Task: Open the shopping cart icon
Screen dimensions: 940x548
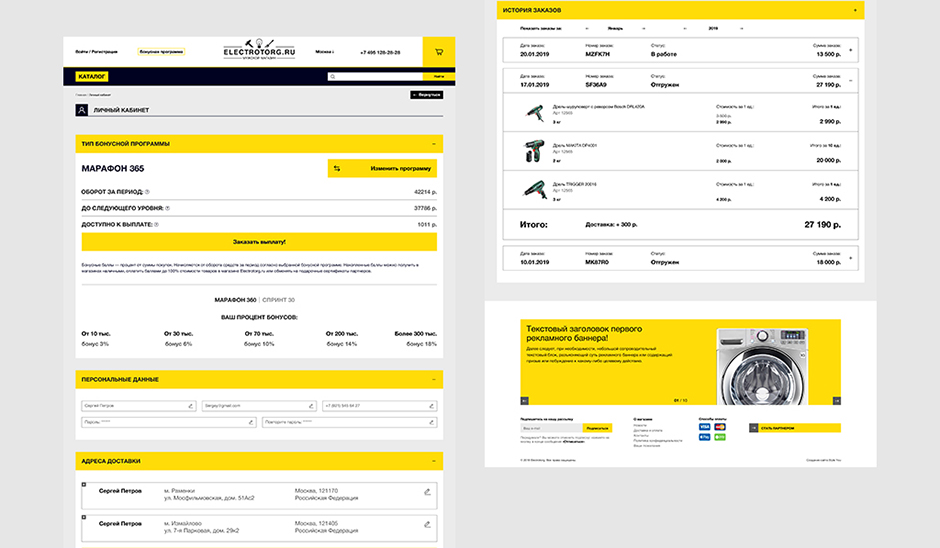Action: [x=438, y=51]
